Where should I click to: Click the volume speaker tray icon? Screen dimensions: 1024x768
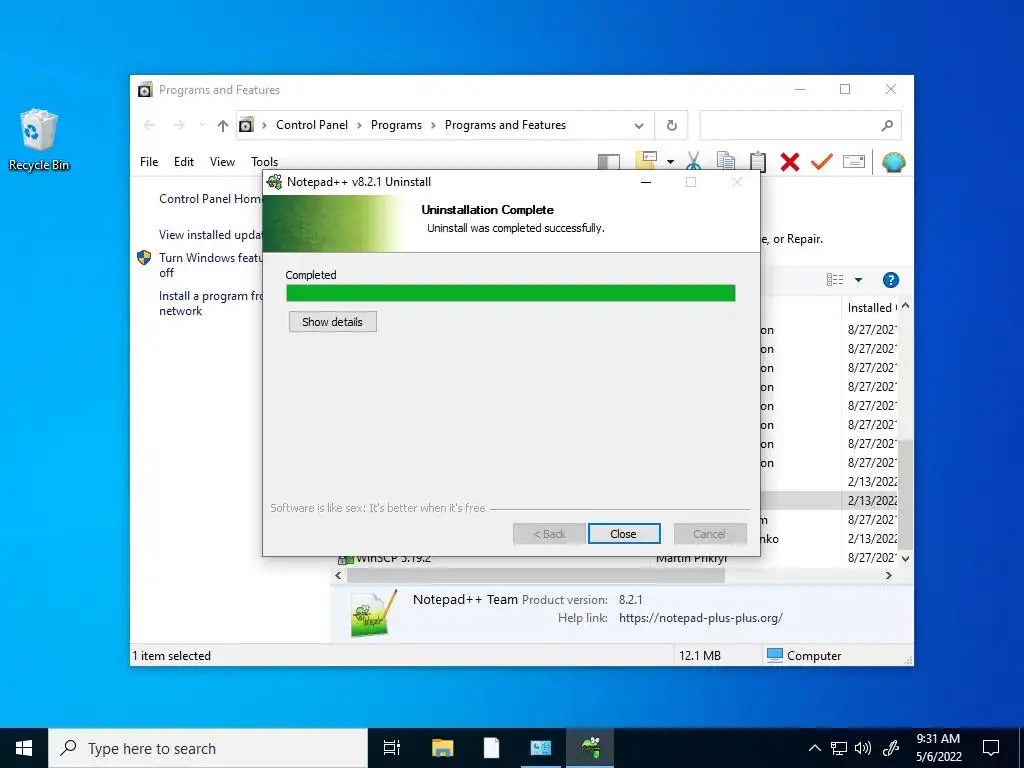pos(863,748)
